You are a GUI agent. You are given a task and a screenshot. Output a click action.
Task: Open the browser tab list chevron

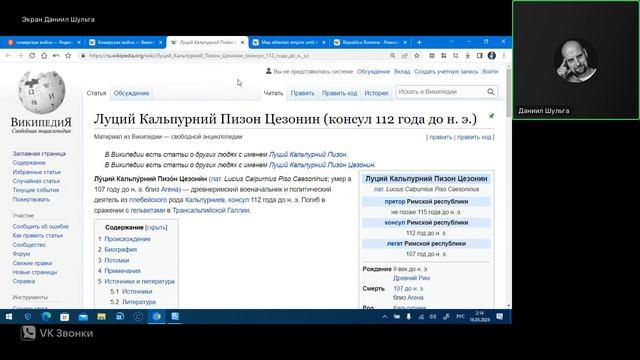[x=451, y=42]
